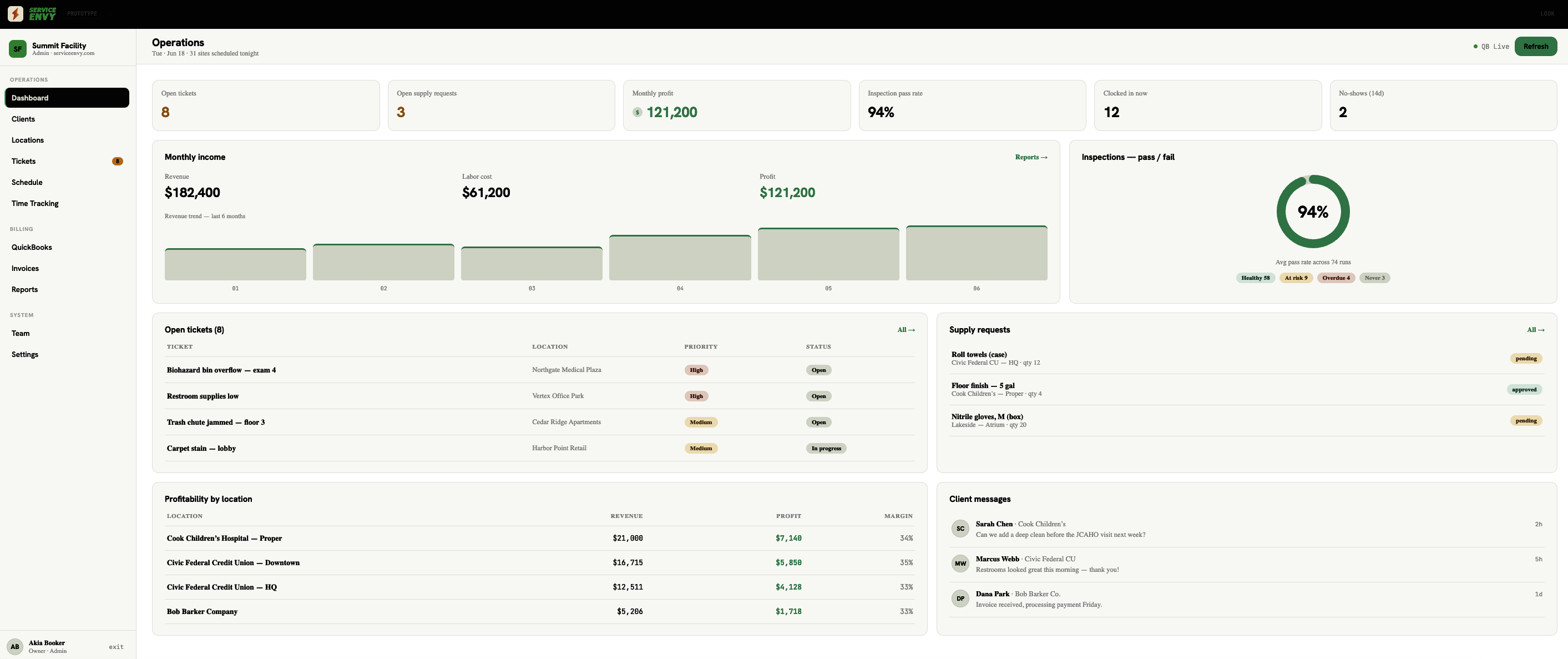Image resolution: width=1568 pixels, height=659 pixels.
Task: Click the SF Summit Facility avatar
Action: coord(18,49)
